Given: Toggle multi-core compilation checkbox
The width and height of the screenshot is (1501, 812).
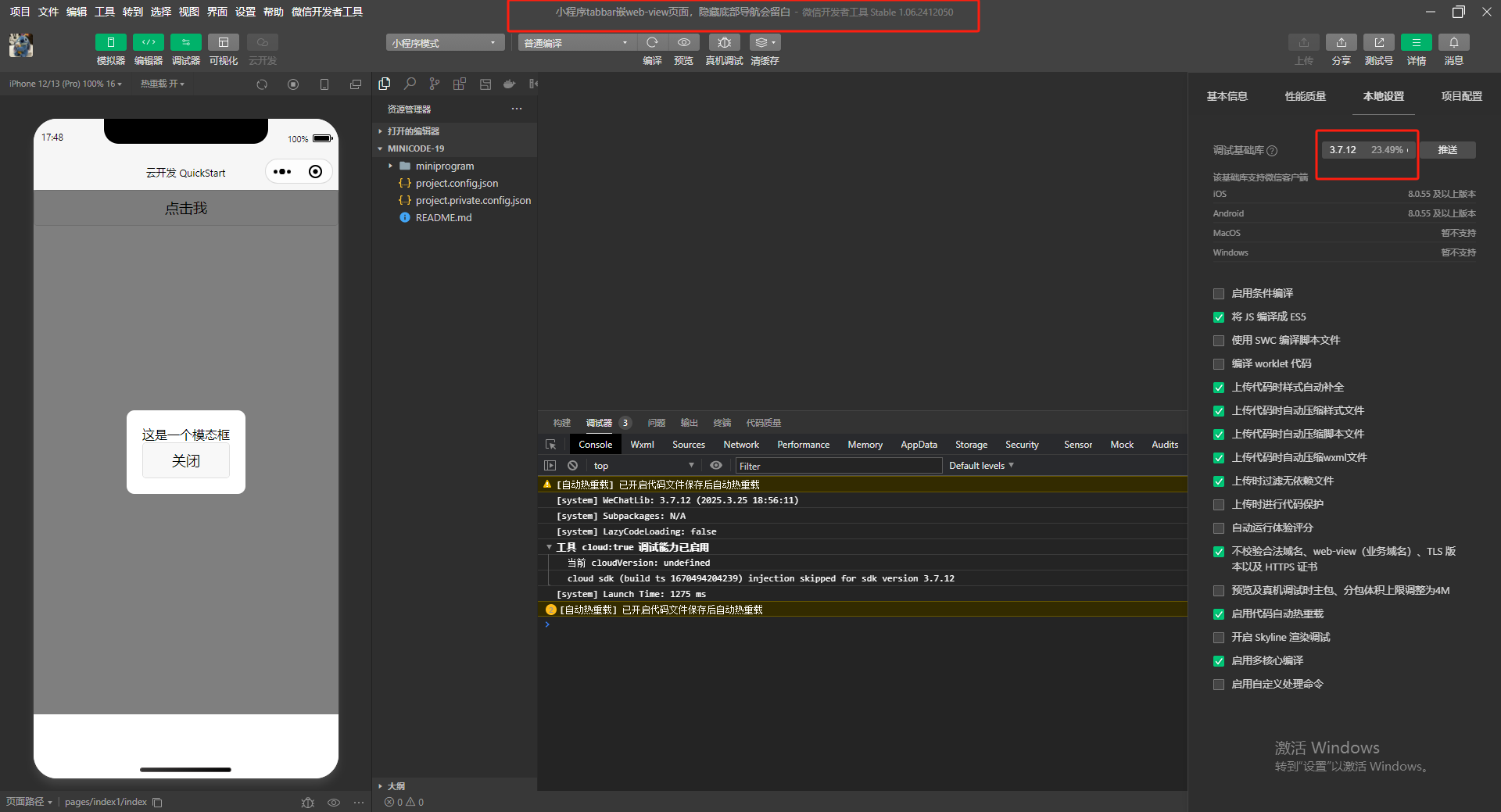Looking at the screenshot, I should (x=1218, y=661).
